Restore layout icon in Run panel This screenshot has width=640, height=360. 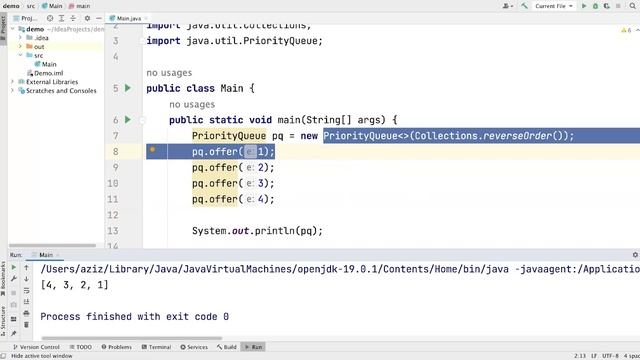pyautogui.click(x=13, y=319)
